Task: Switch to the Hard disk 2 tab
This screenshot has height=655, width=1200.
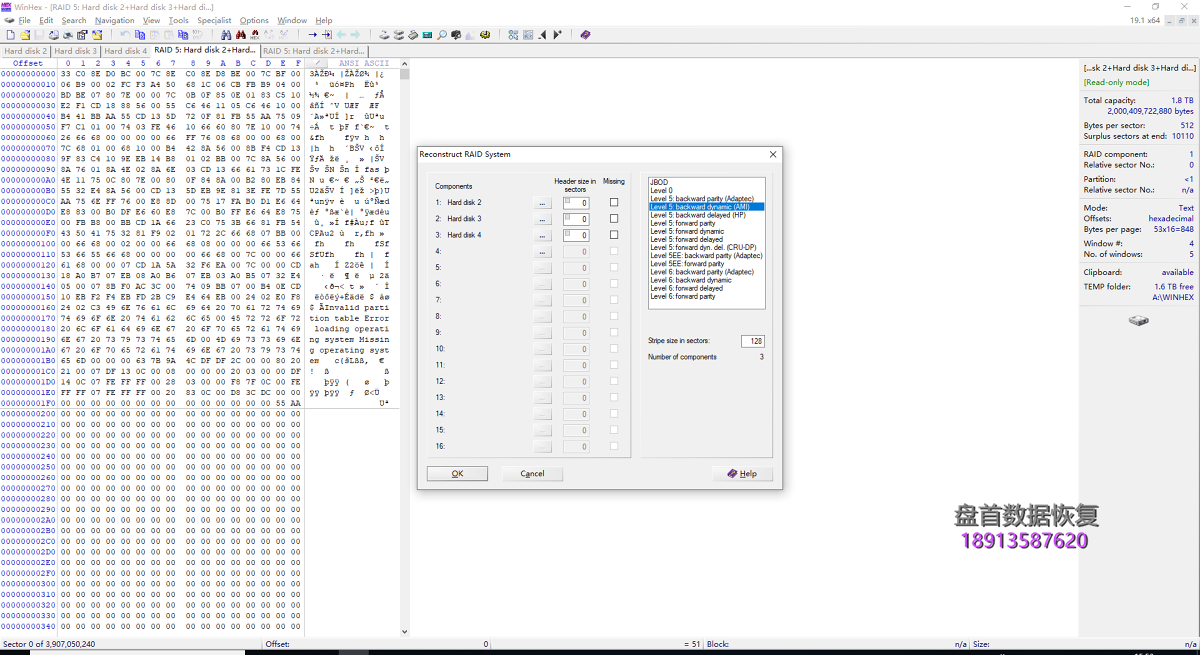Action: [x=25, y=50]
